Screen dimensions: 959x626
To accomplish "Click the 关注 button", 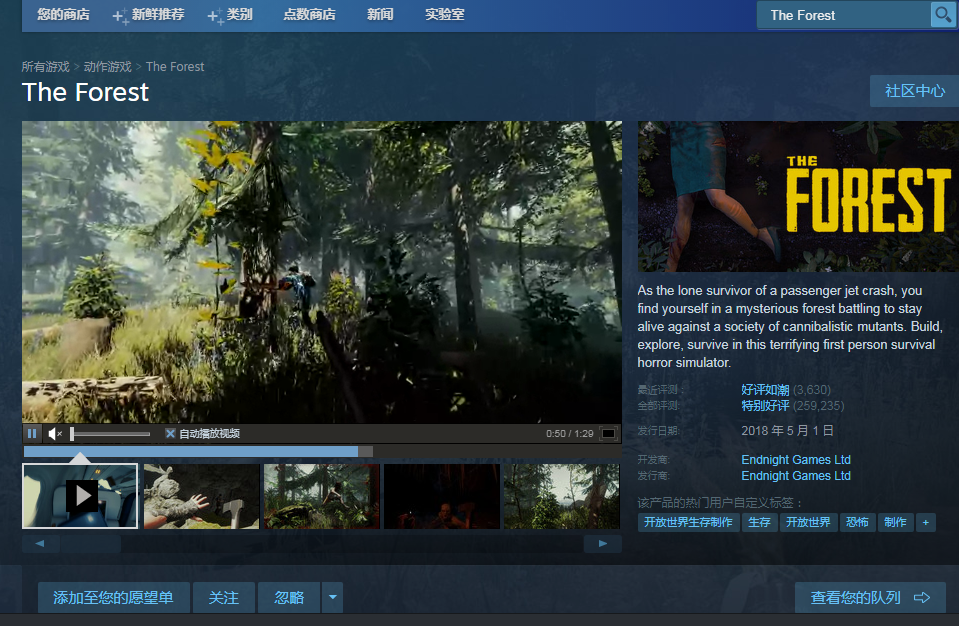I will pyautogui.click(x=224, y=597).
